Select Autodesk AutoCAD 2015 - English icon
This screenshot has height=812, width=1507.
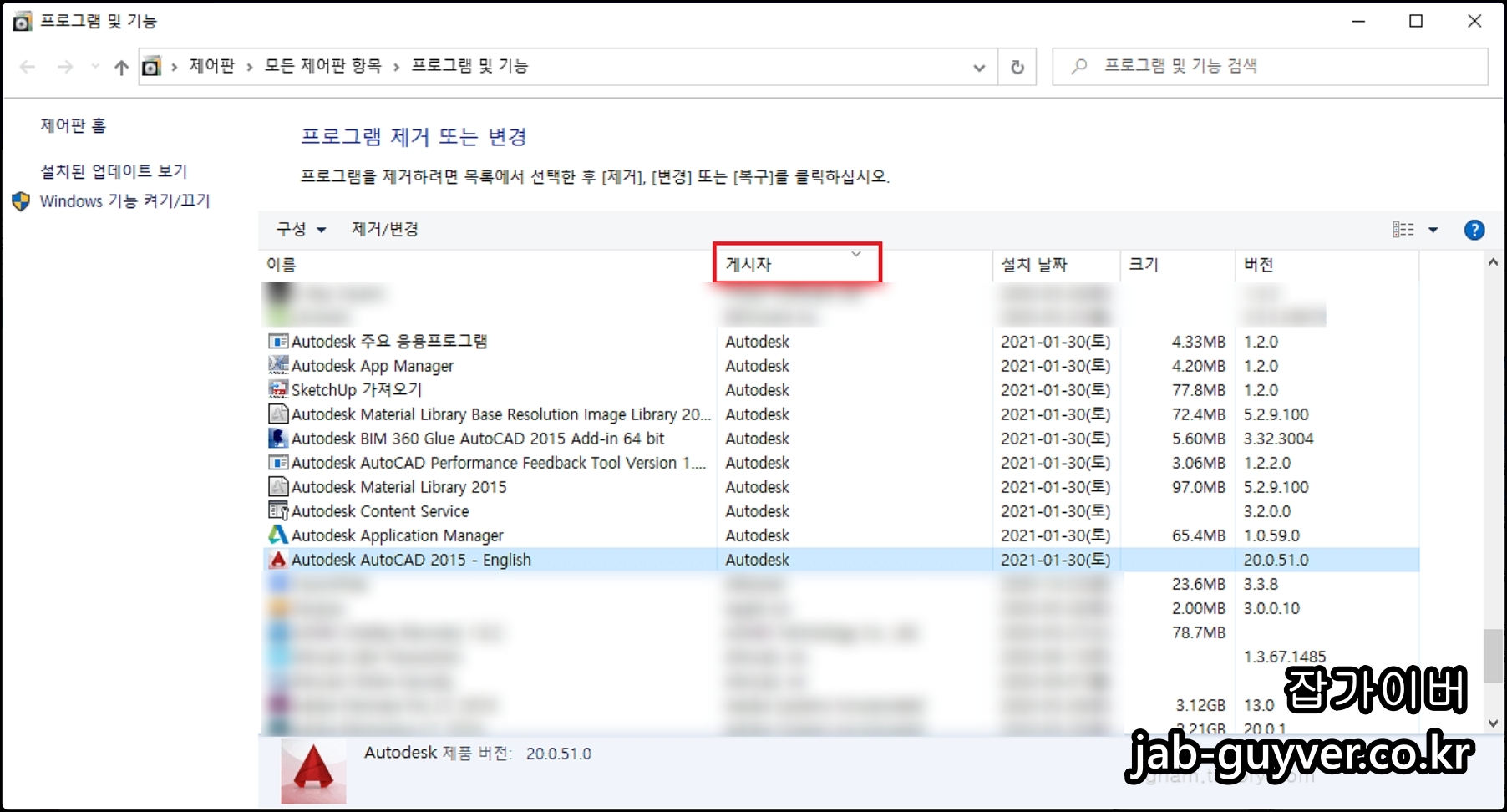(x=278, y=560)
